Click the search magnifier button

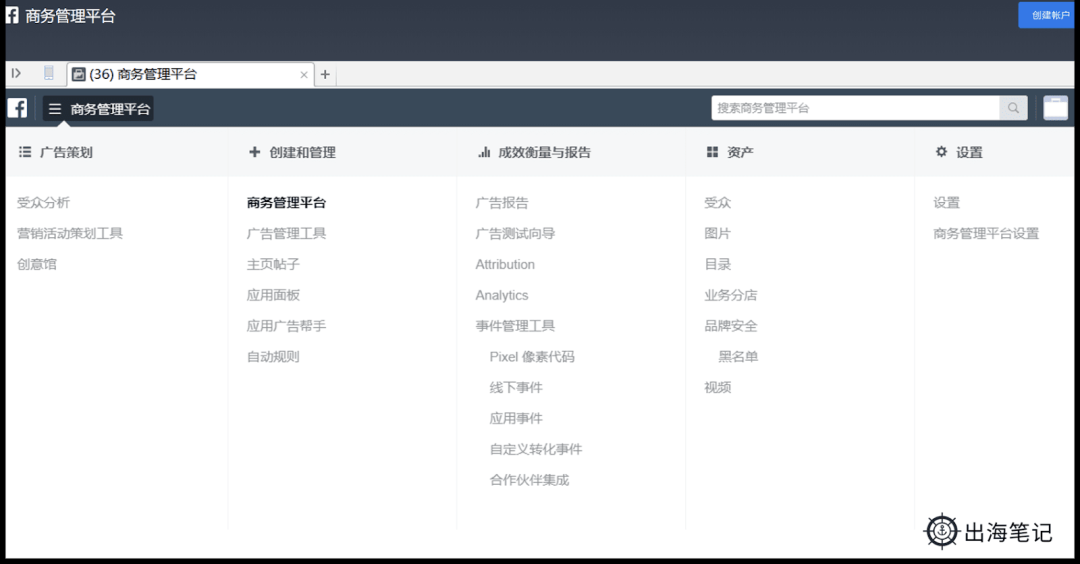click(x=1013, y=108)
